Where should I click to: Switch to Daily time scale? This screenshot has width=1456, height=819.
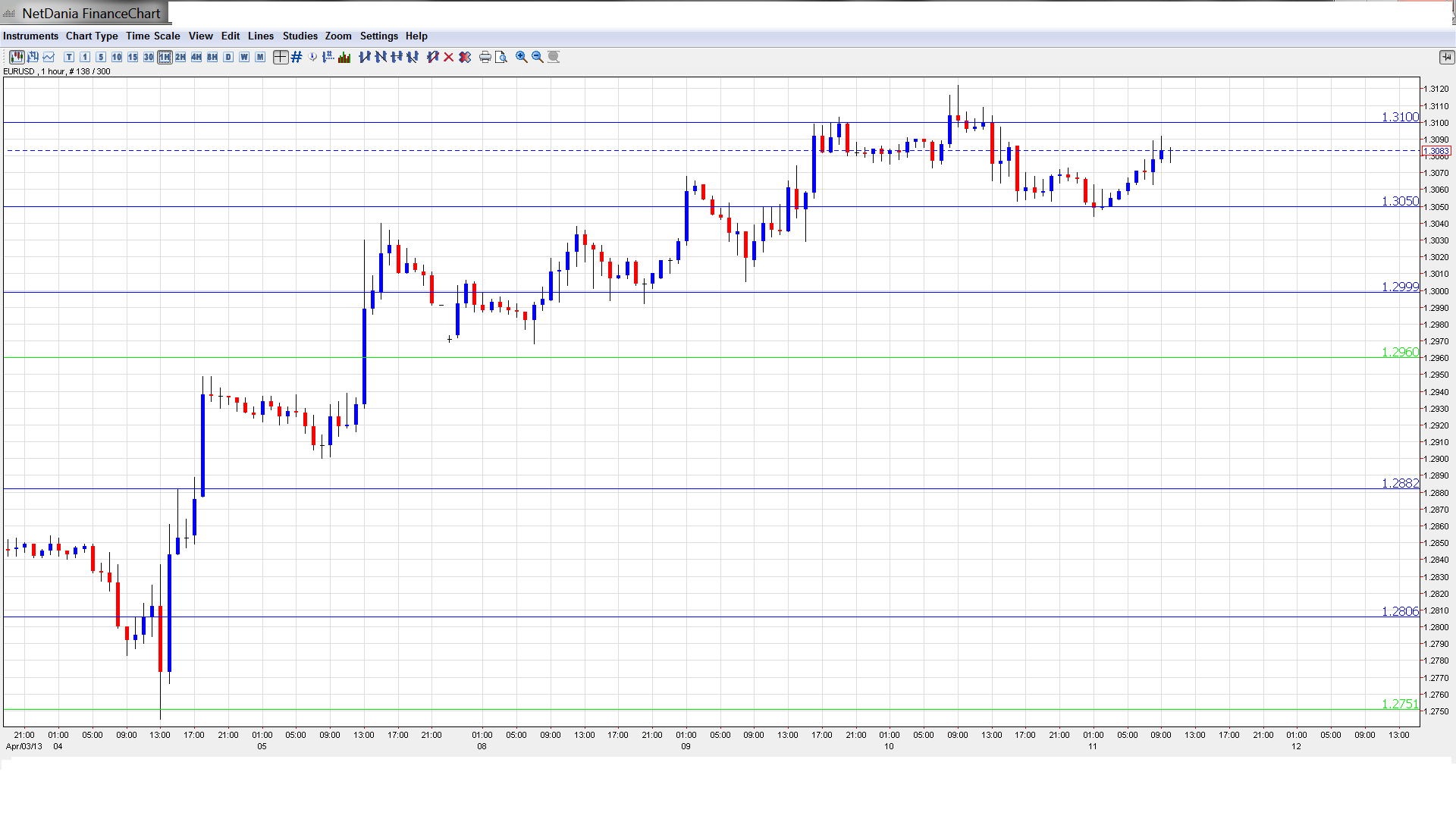228,57
